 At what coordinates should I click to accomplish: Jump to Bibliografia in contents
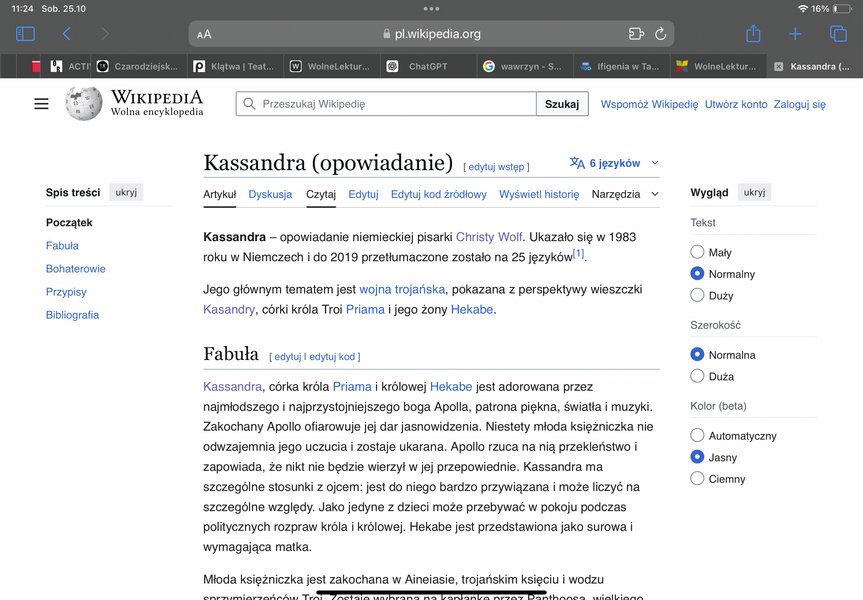coord(72,315)
